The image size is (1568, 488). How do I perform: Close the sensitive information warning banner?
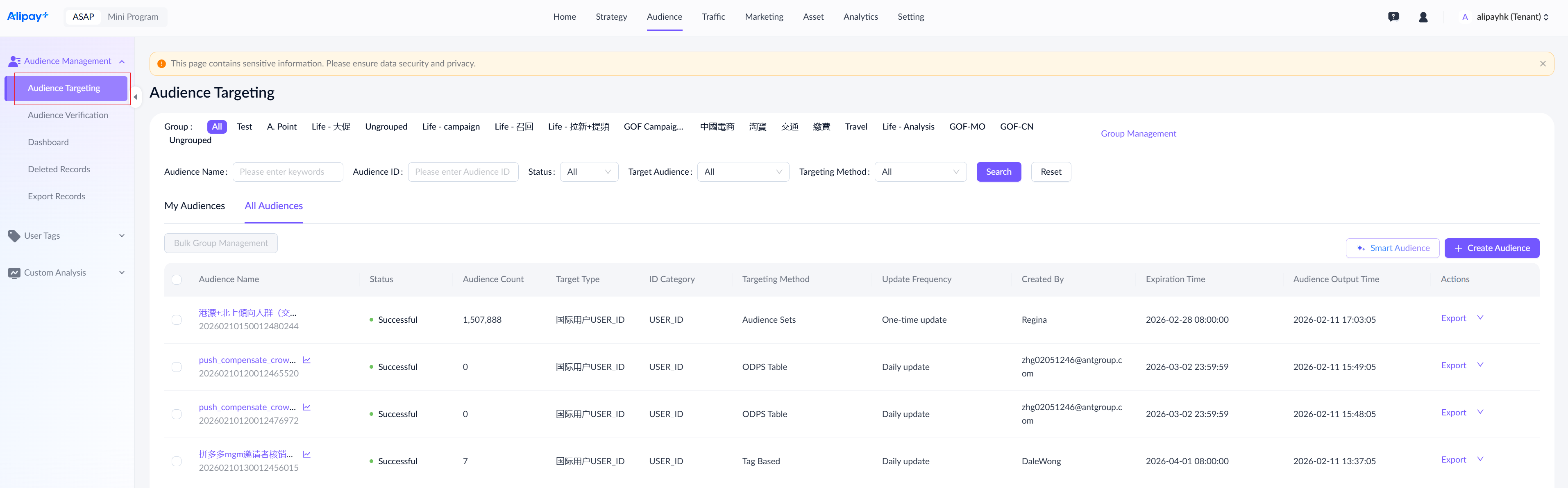pos(1543,64)
